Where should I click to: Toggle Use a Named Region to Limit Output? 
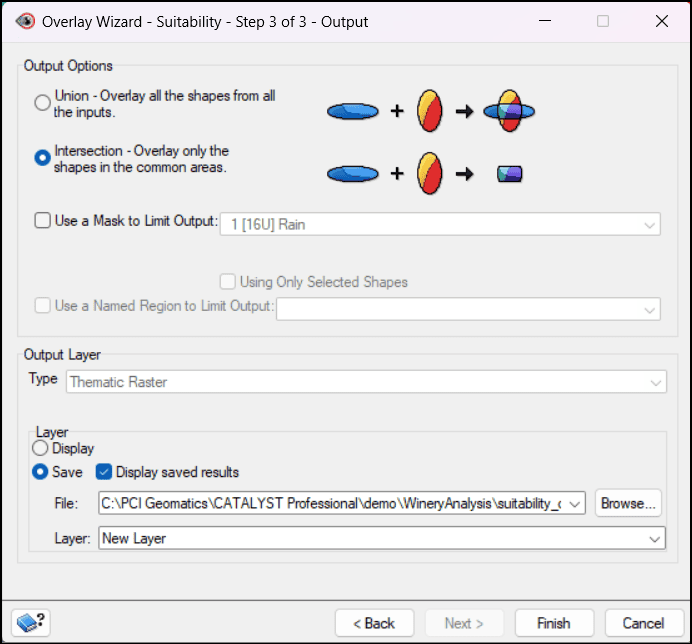click(x=42, y=305)
